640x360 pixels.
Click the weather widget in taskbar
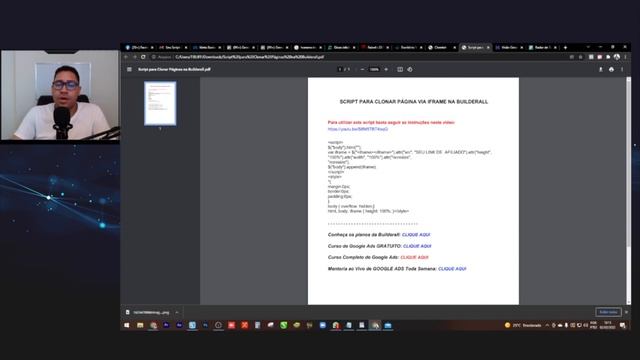[x=523, y=325]
